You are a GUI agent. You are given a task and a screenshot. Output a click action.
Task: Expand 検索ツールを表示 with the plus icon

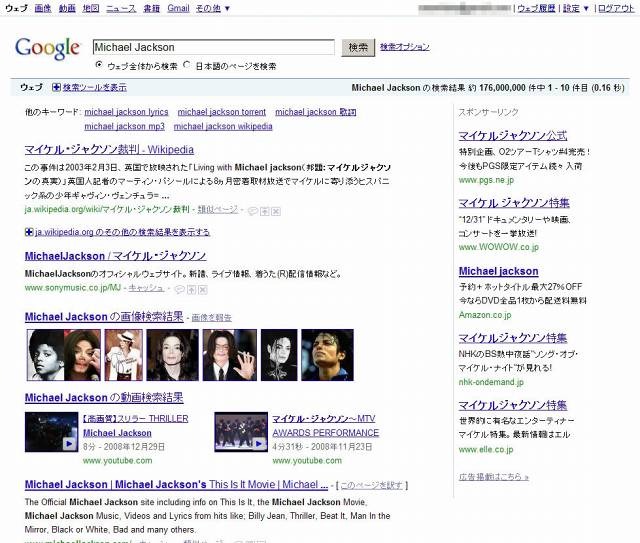point(56,87)
